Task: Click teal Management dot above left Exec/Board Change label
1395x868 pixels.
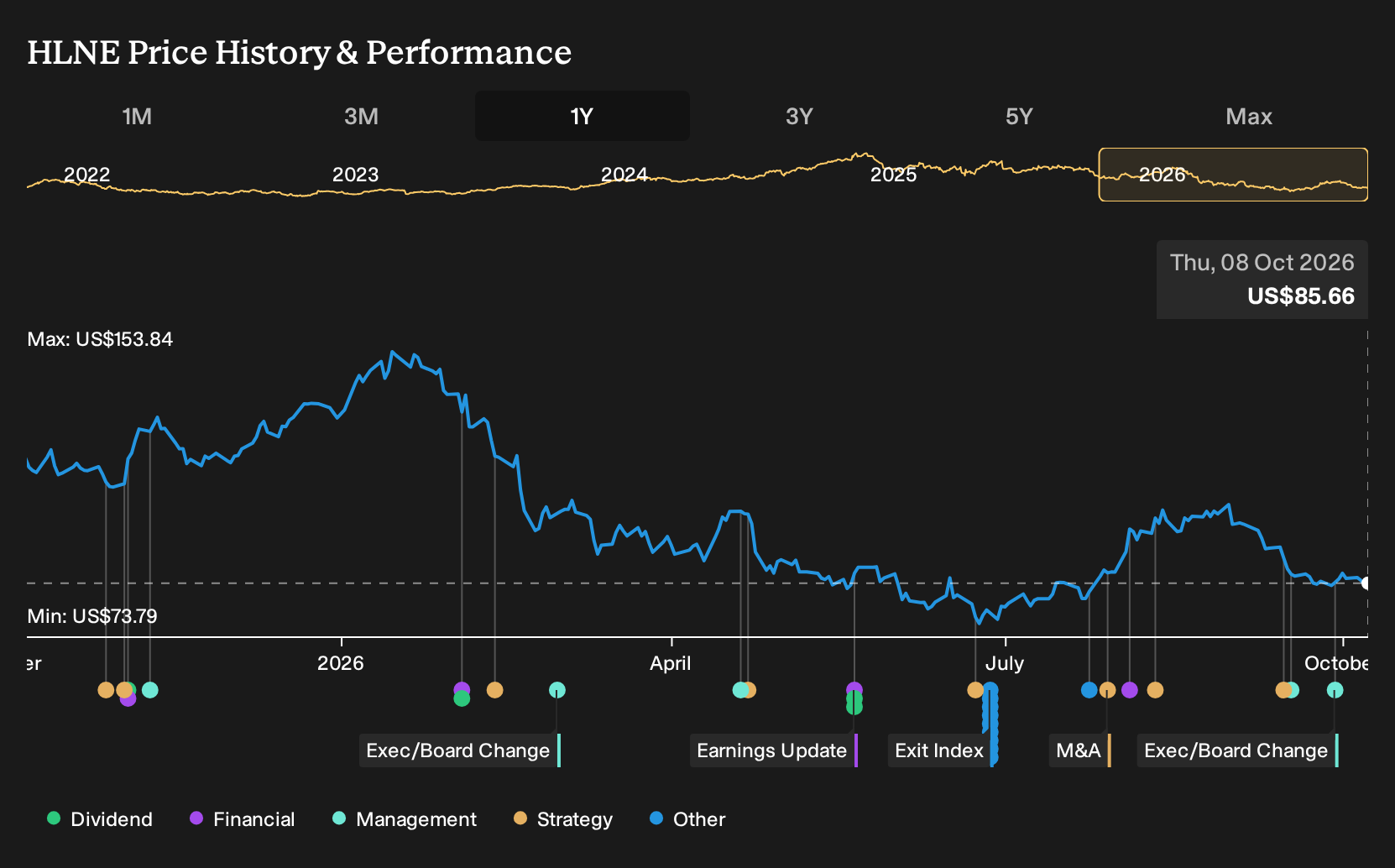Action: tap(556, 690)
